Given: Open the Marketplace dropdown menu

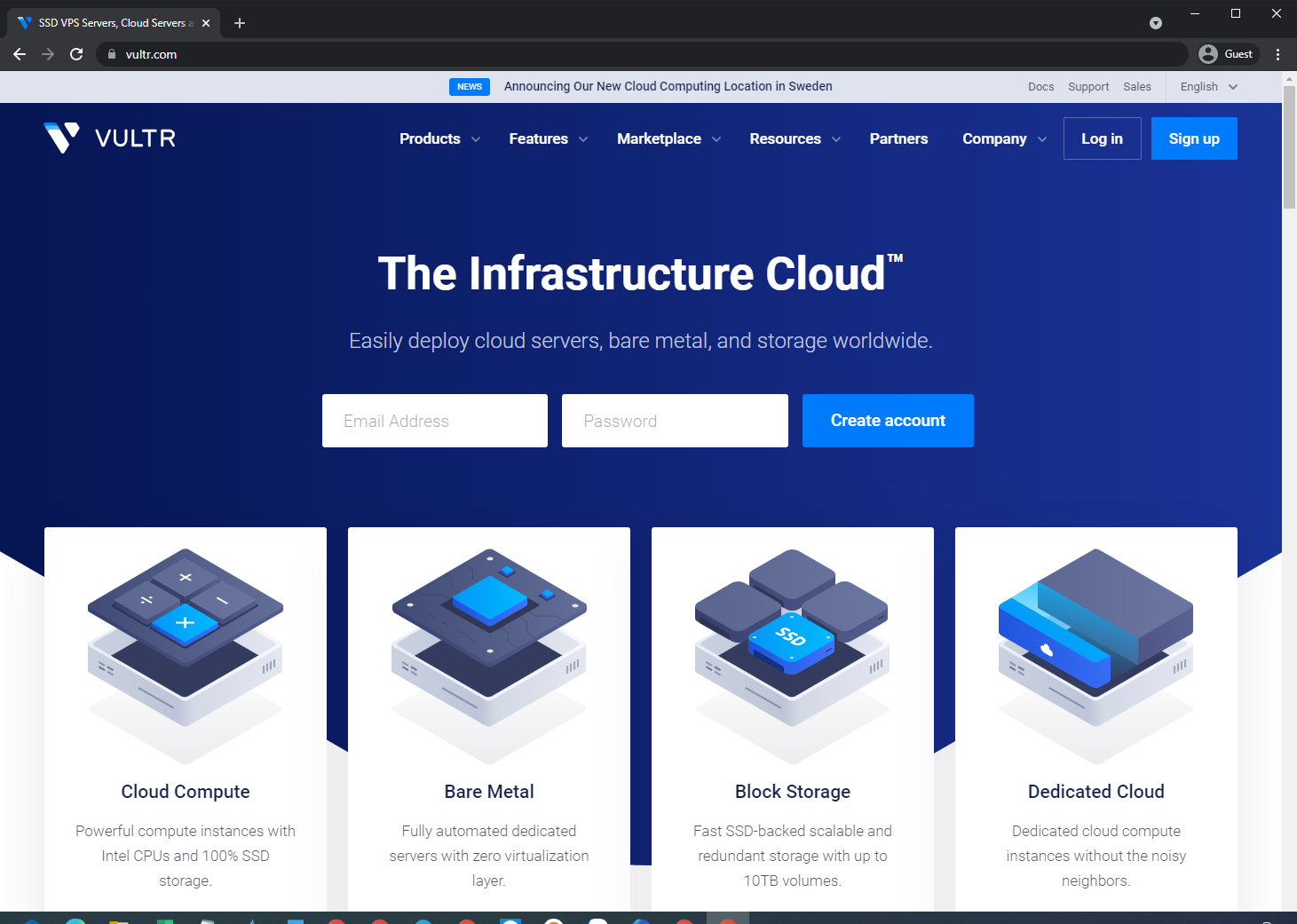Looking at the screenshot, I should pos(668,138).
